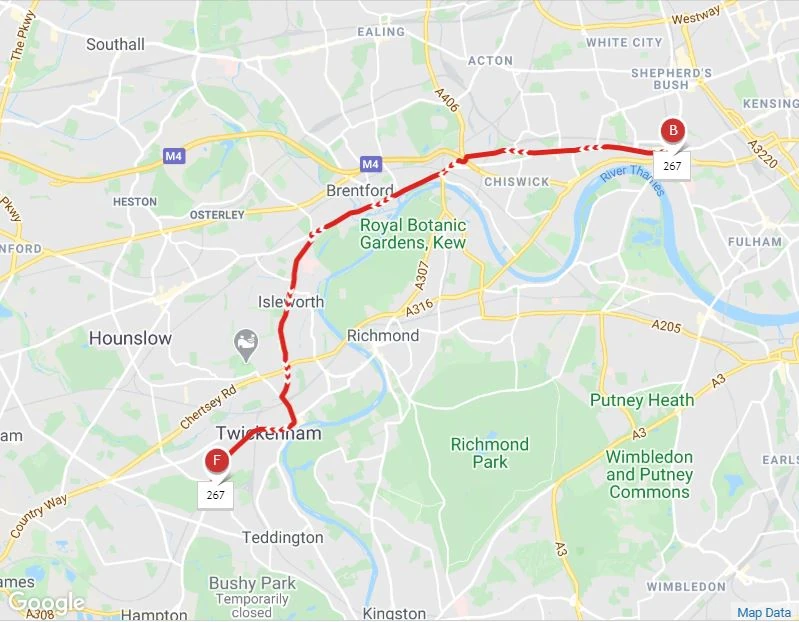Screen dimensions: 799x622
Task: Click the River Thames label
Action: coord(633,180)
